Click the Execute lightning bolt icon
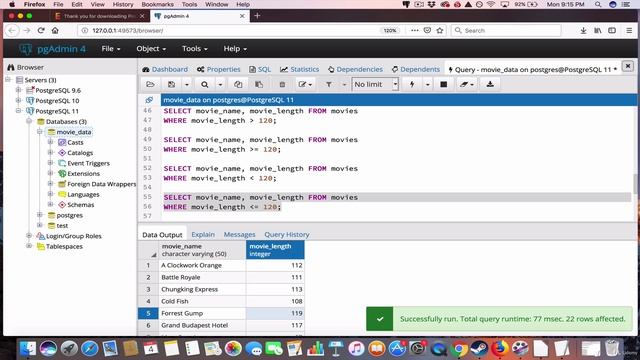The image size is (640, 360). click(x=412, y=84)
